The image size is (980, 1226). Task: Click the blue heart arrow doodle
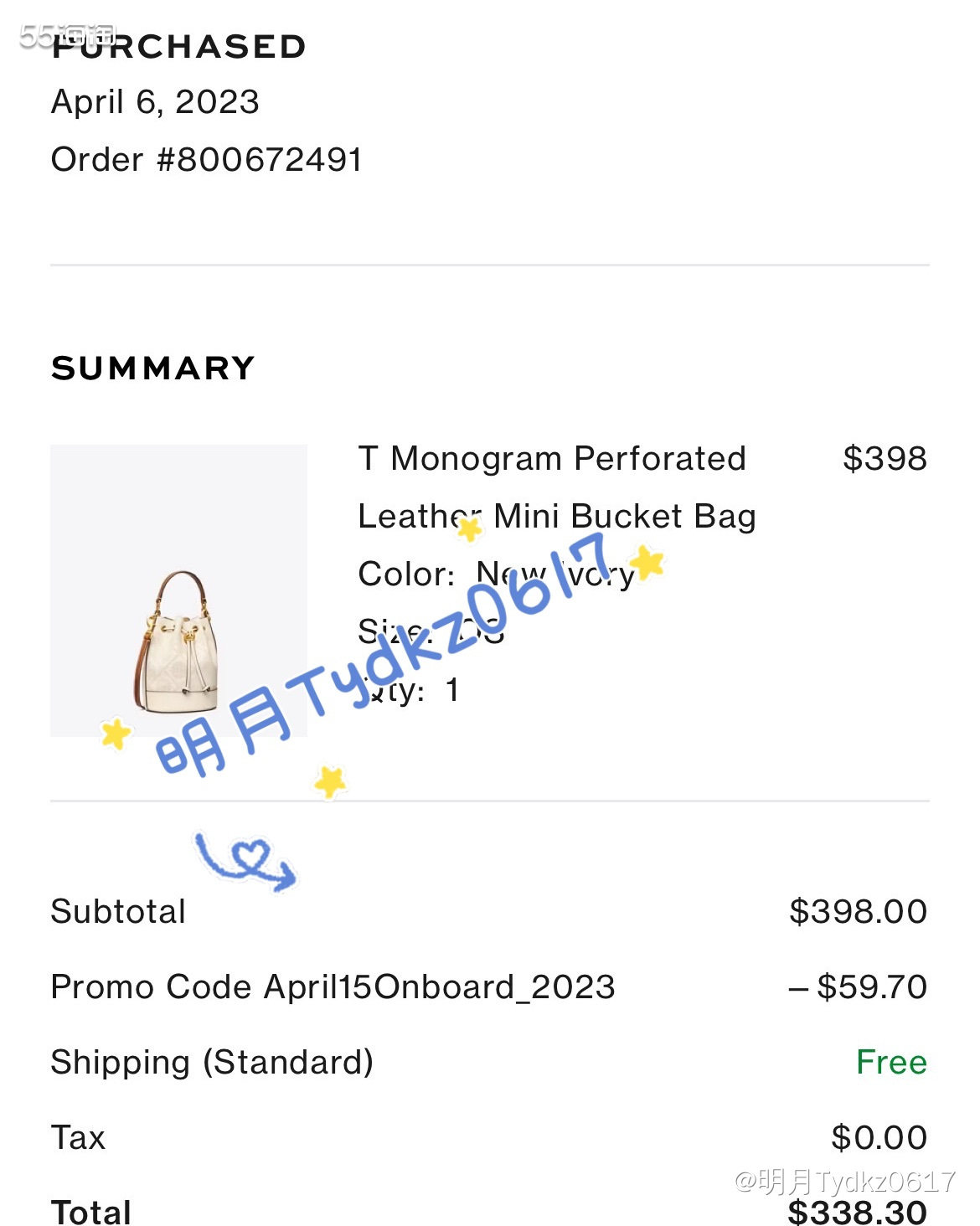click(x=245, y=861)
